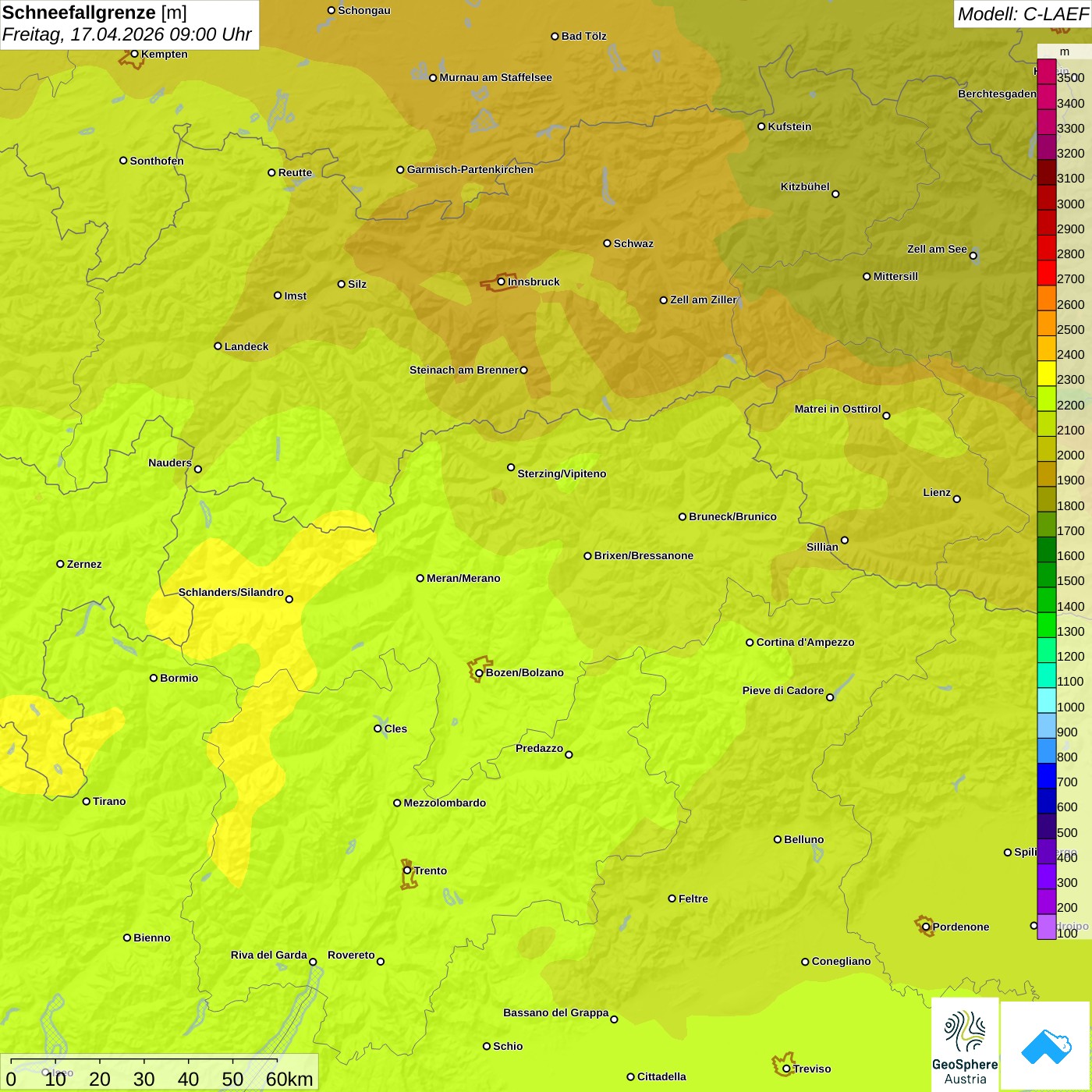Viewport: 1092px width, 1092px height.
Task: Select the Innsbruck city marker
Action: [x=502, y=282]
